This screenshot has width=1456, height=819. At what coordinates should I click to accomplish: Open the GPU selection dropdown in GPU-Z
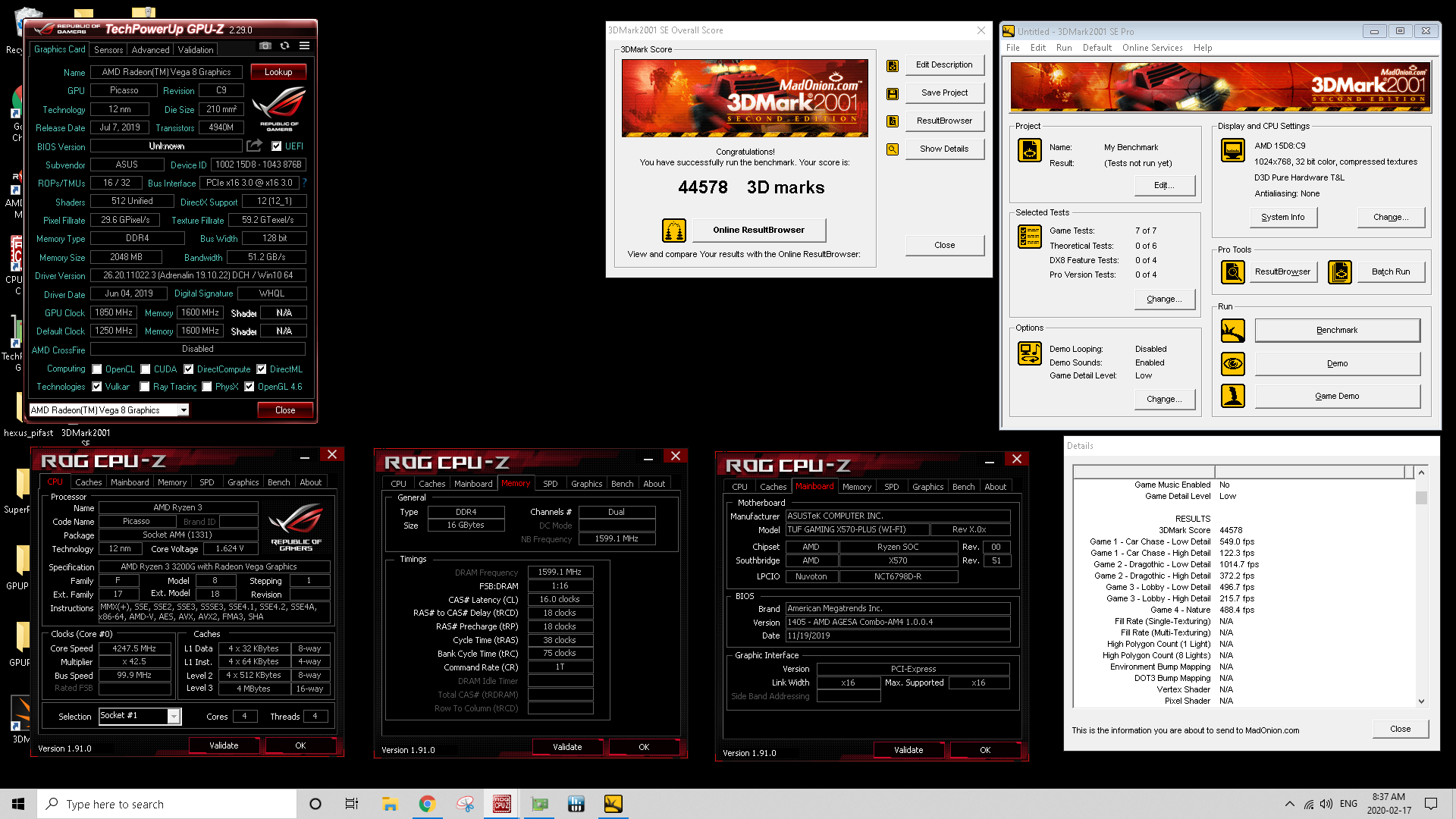click(183, 410)
